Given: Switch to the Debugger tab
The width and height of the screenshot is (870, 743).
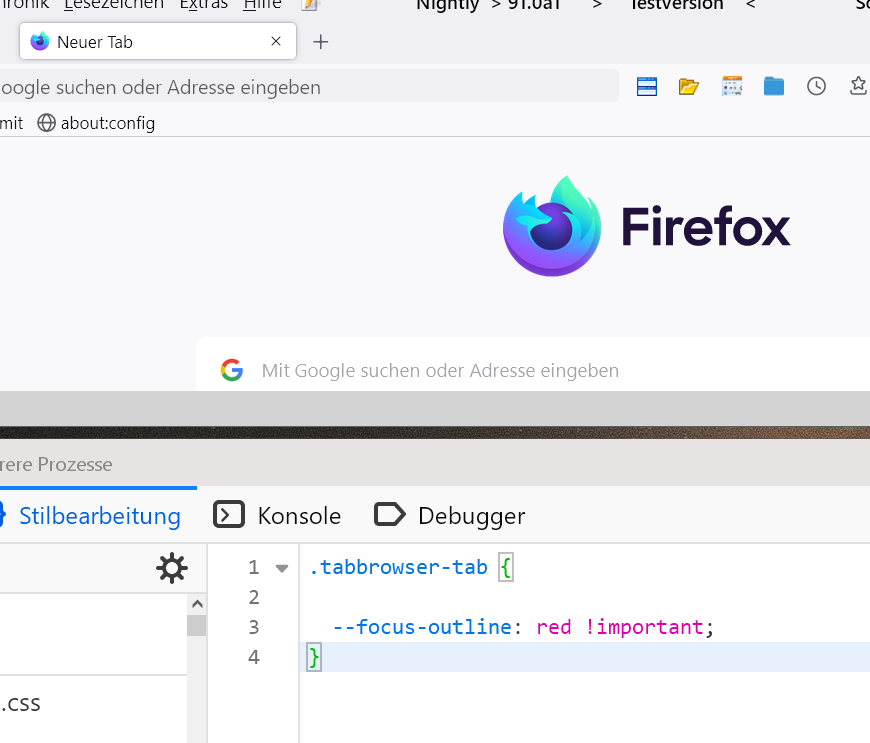Looking at the screenshot, I should [x=449, y=516].
